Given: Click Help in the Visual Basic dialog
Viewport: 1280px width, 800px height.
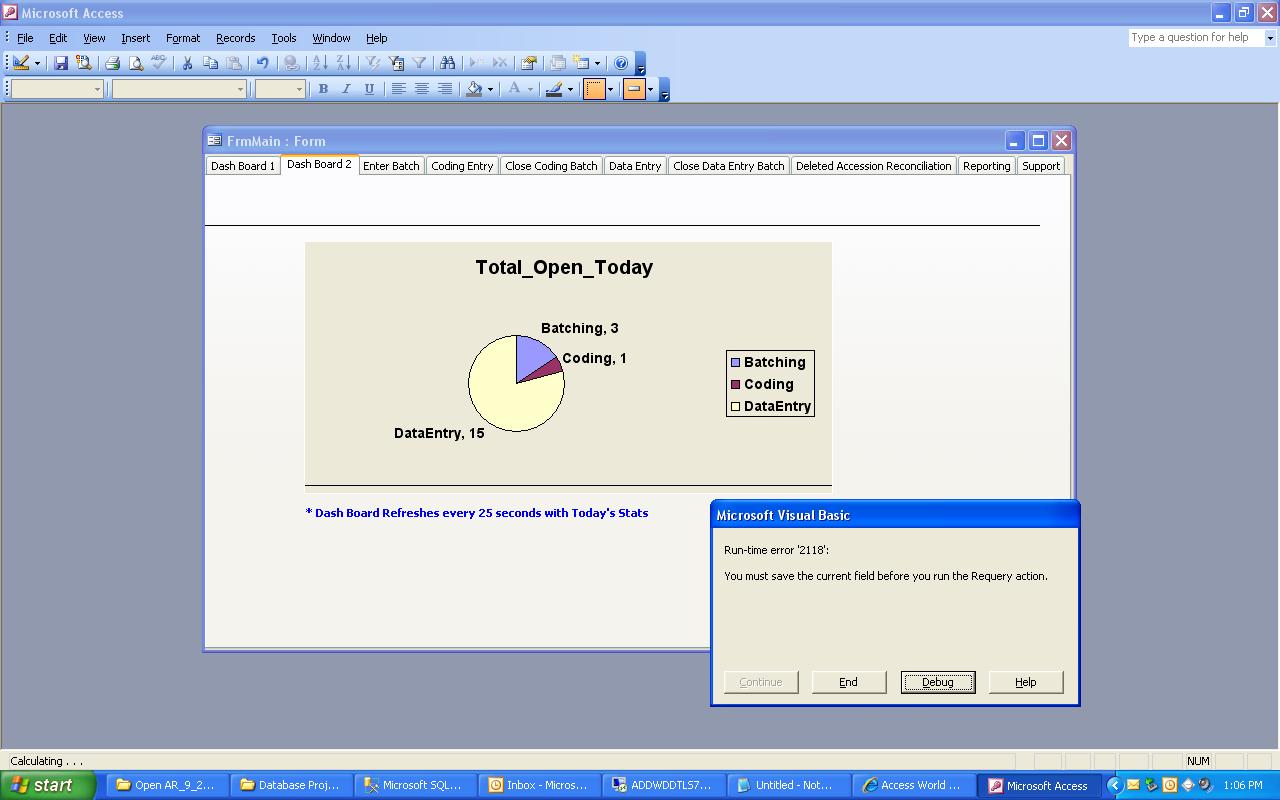Looking at the screenshot, I should click(x=1026, y=682).
